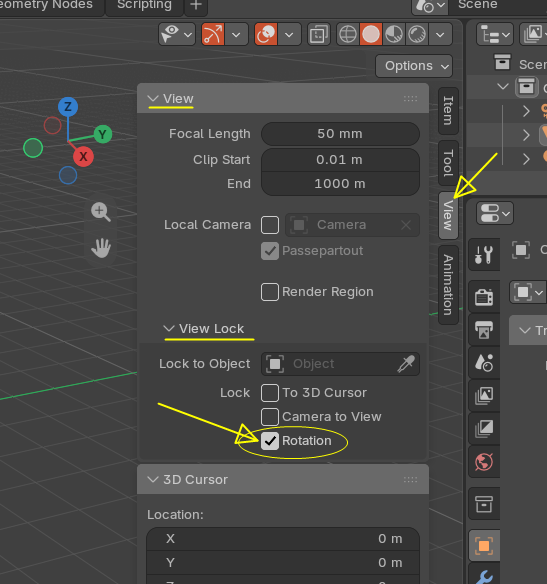Image resolution: width=547 pixels, height=584 pixels.
Task: Open the Tool sidebar tab
Action: point(448,163)
